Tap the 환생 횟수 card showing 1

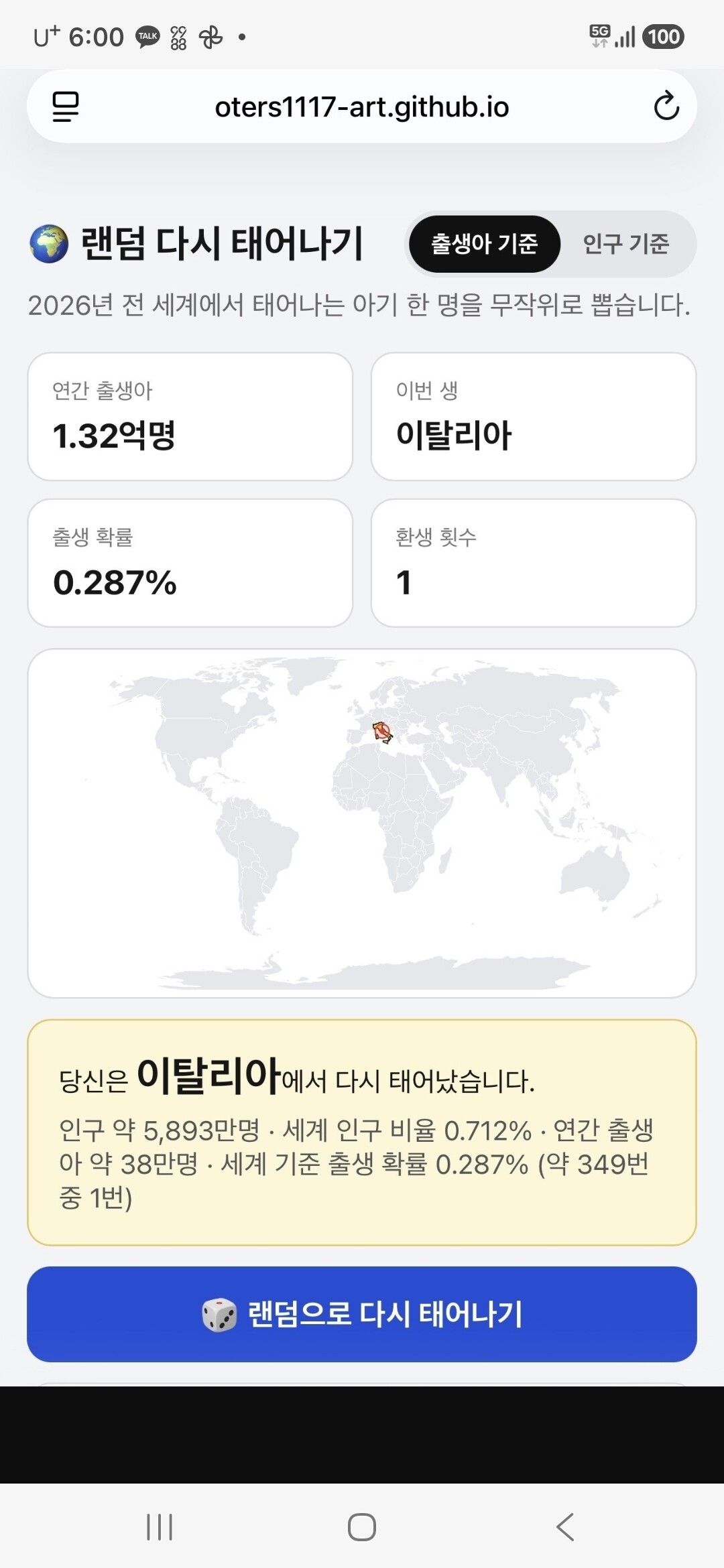pos(534,563)
